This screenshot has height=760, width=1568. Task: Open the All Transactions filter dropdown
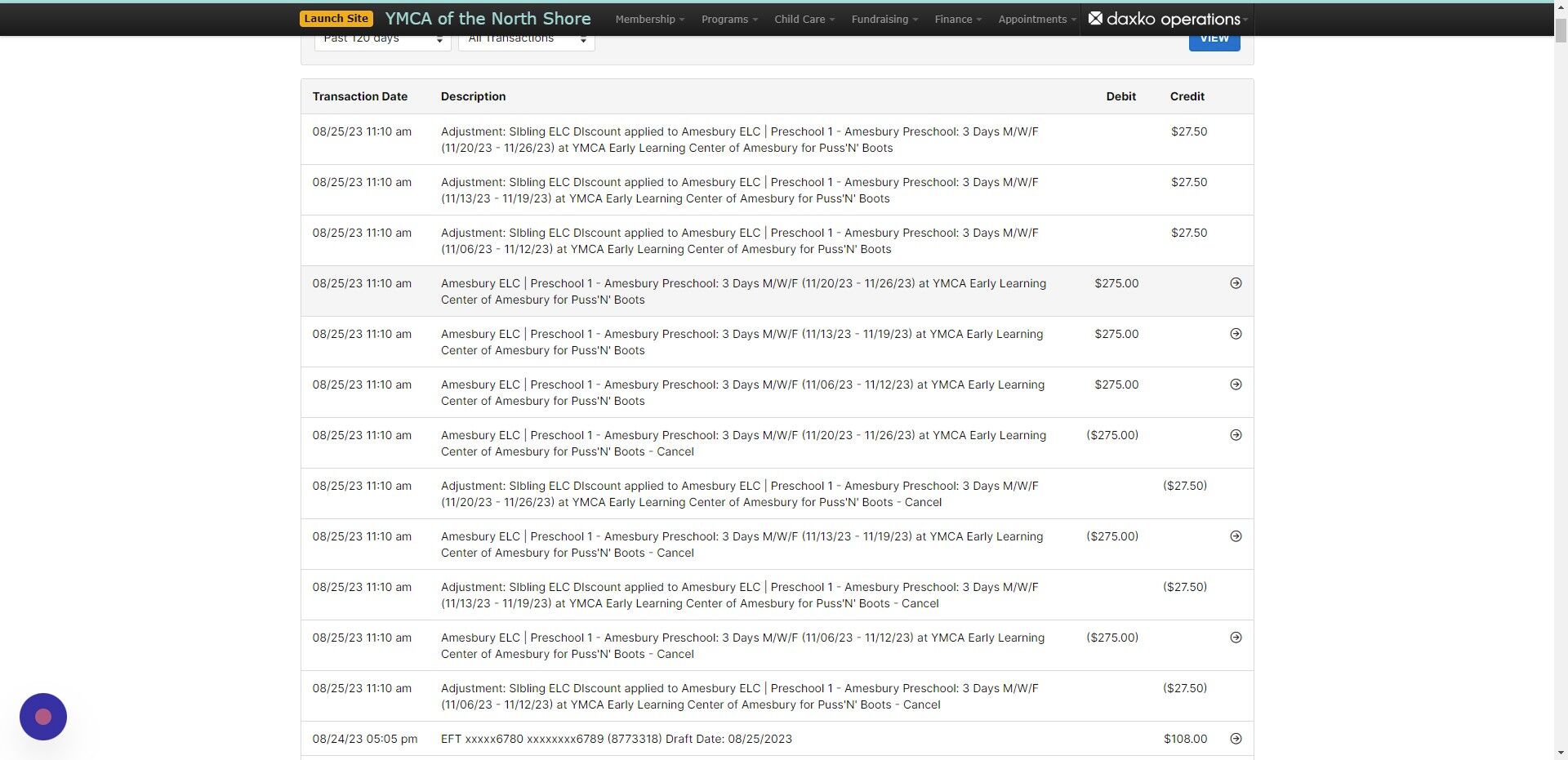click(x=525, y=38)
